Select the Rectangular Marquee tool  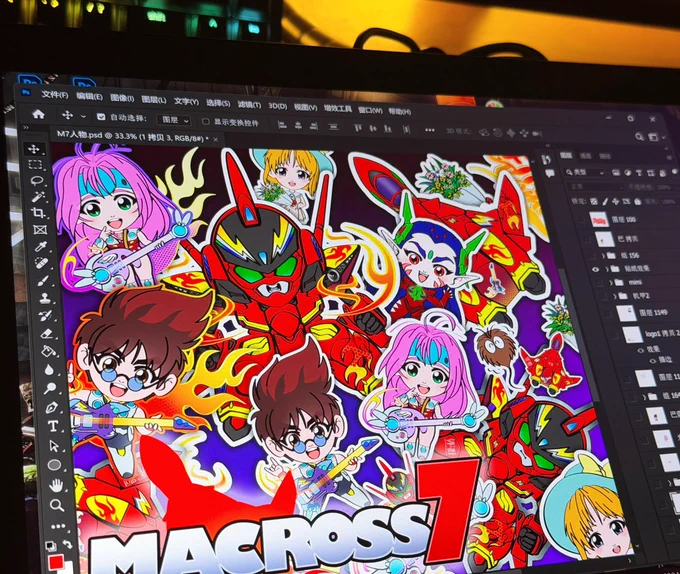(x=35, y=165)
